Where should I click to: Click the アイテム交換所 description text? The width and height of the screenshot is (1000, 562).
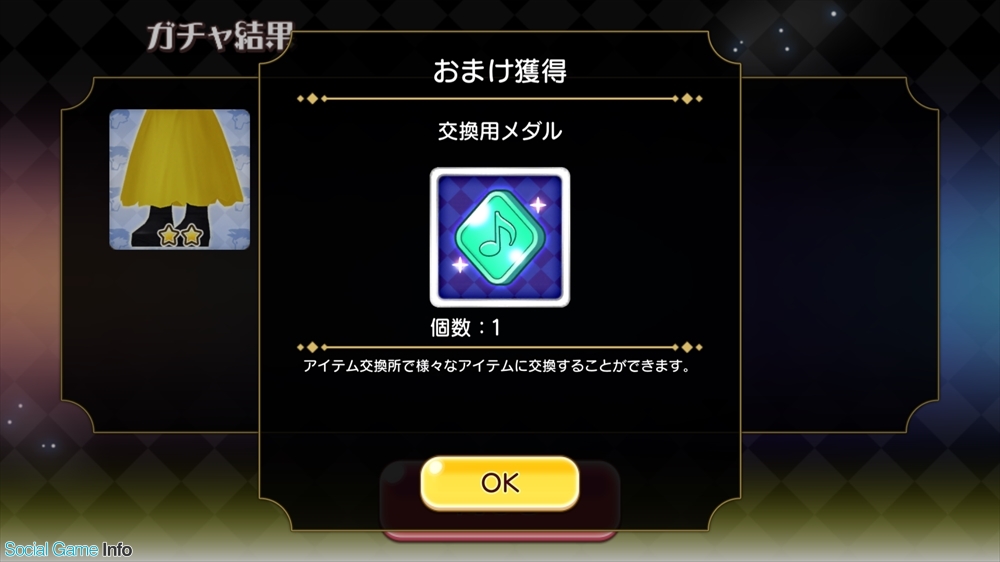[496, 366]
